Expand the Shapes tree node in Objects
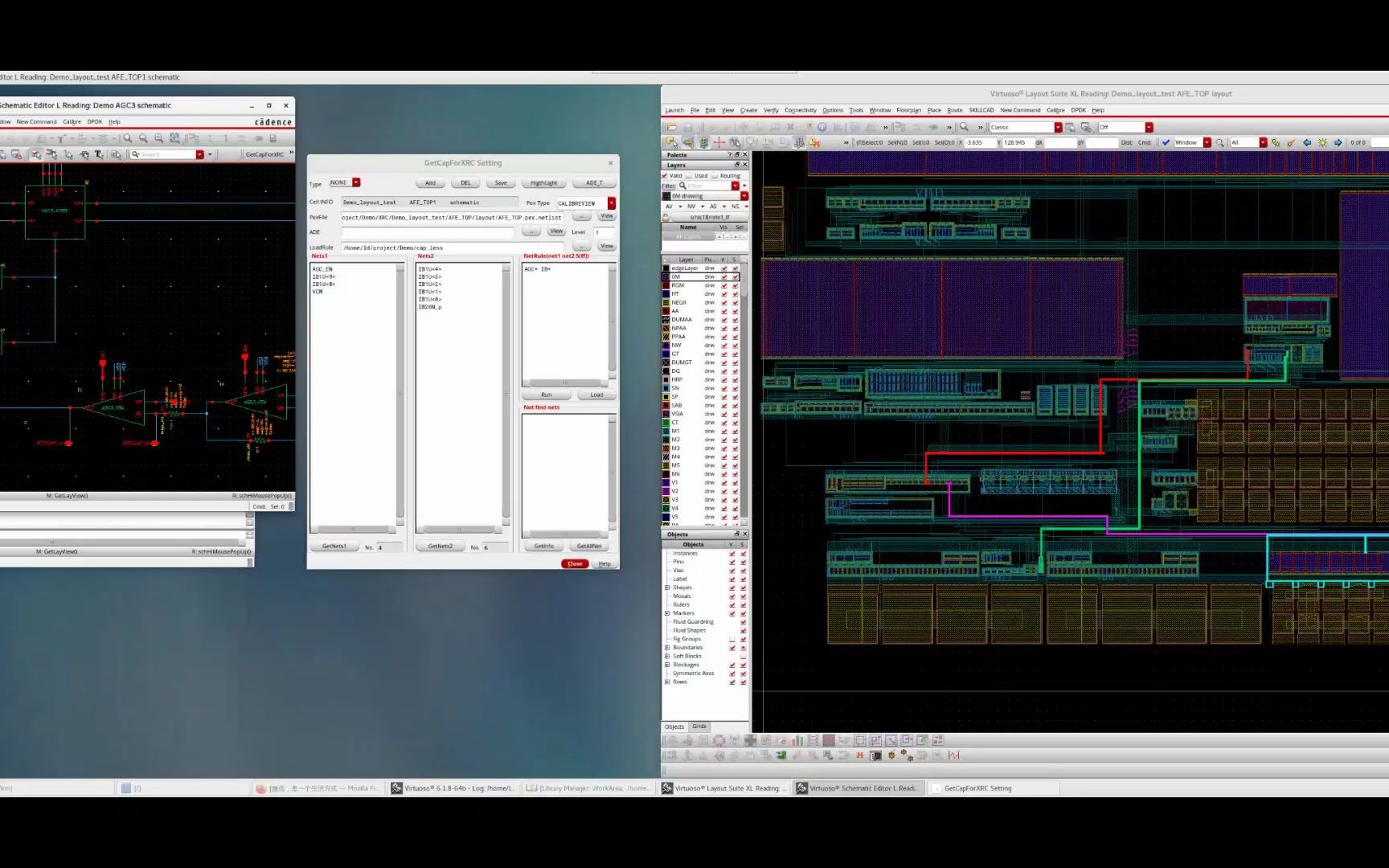1389x868 pixels. click(x=667, y=588)
